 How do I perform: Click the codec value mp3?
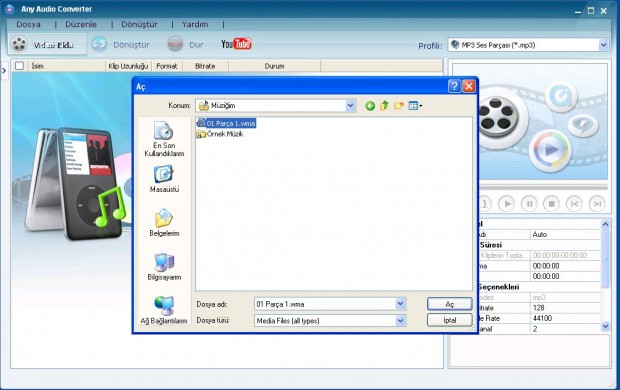pyautogui.click(x=565, y=297)
